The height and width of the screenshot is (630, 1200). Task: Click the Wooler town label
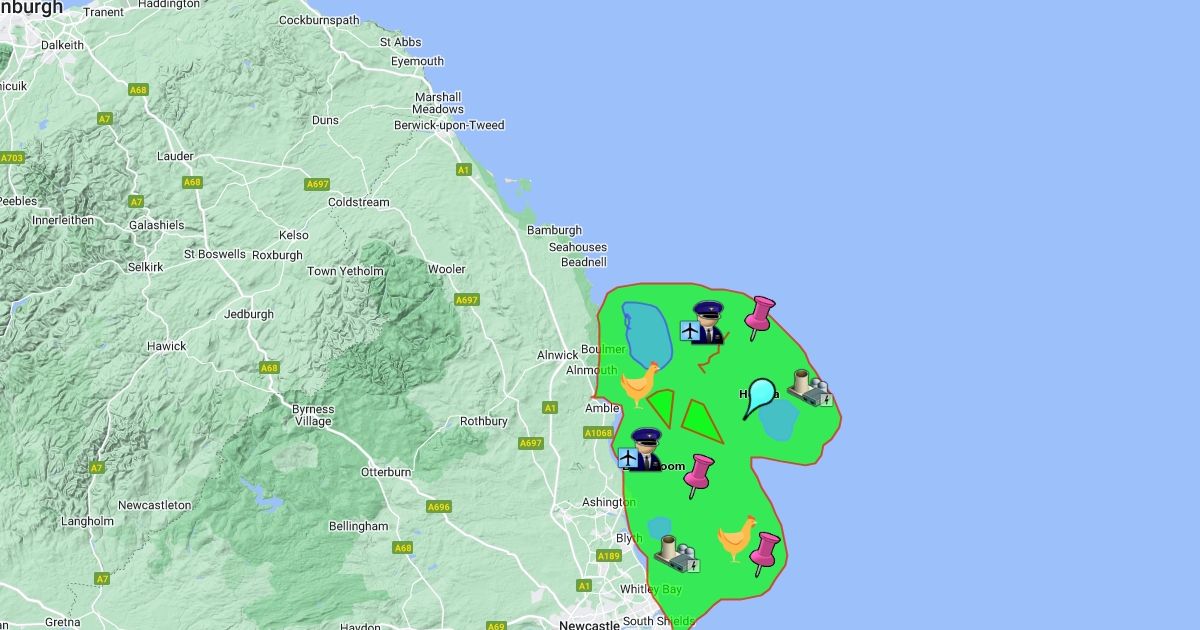pyautogui.click(x=447, y=269)
